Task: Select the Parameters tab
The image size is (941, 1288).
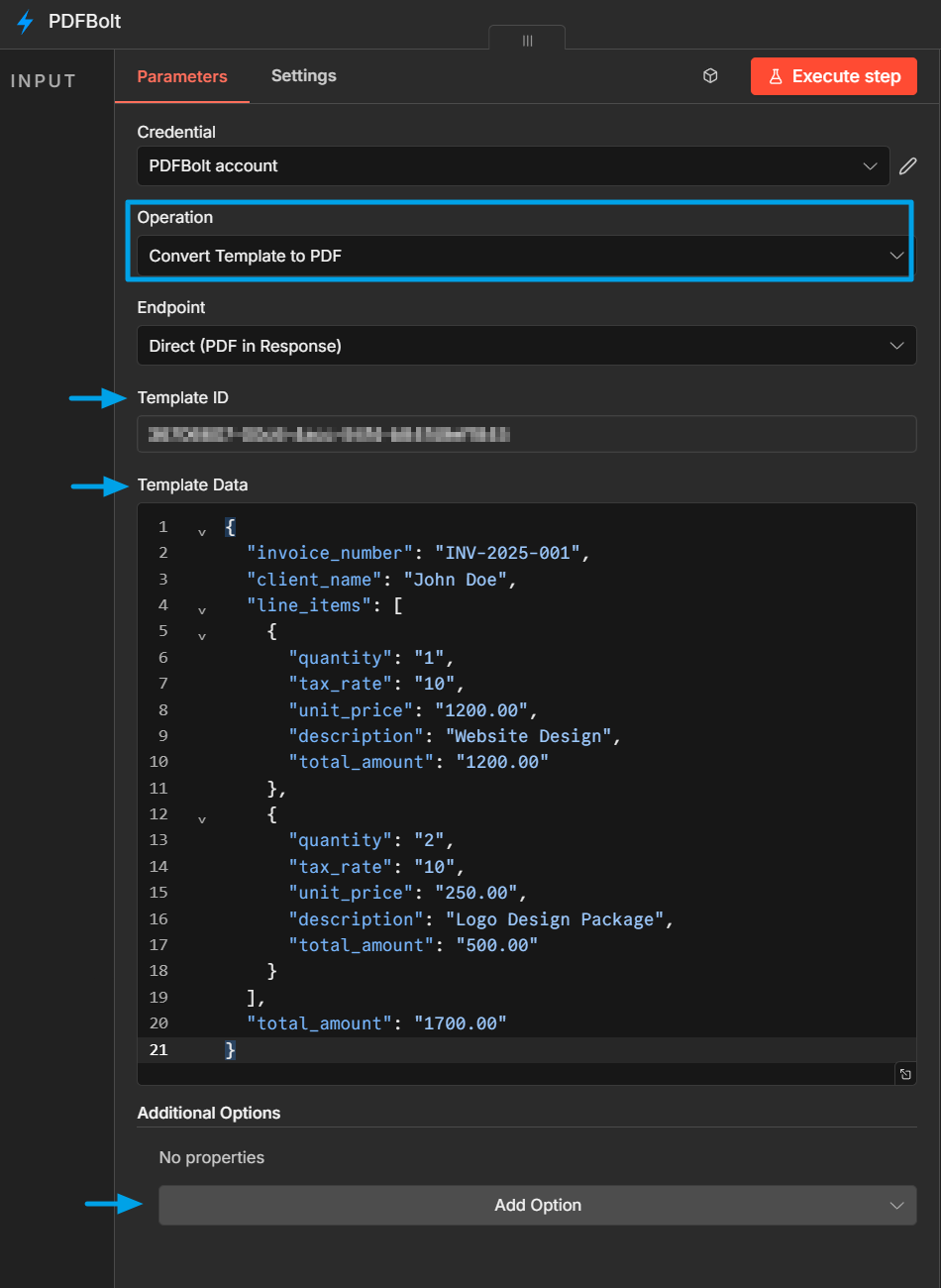Action: 181,75
